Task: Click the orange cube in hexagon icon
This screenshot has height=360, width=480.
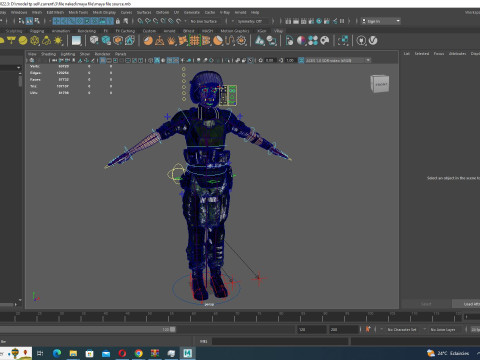Action: point(118,41)
